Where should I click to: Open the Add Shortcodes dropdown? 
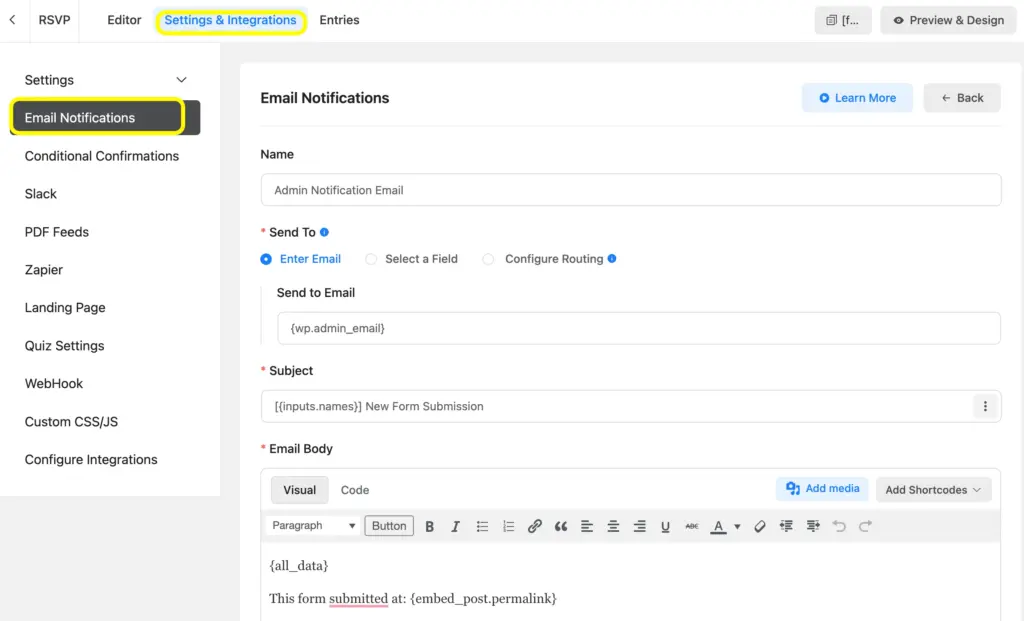(933, 489)
